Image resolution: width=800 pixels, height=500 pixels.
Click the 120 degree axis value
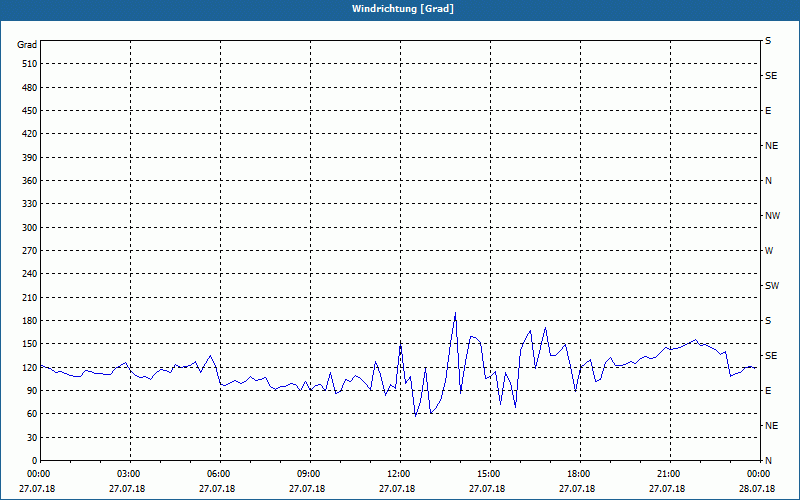click(30, 367)
